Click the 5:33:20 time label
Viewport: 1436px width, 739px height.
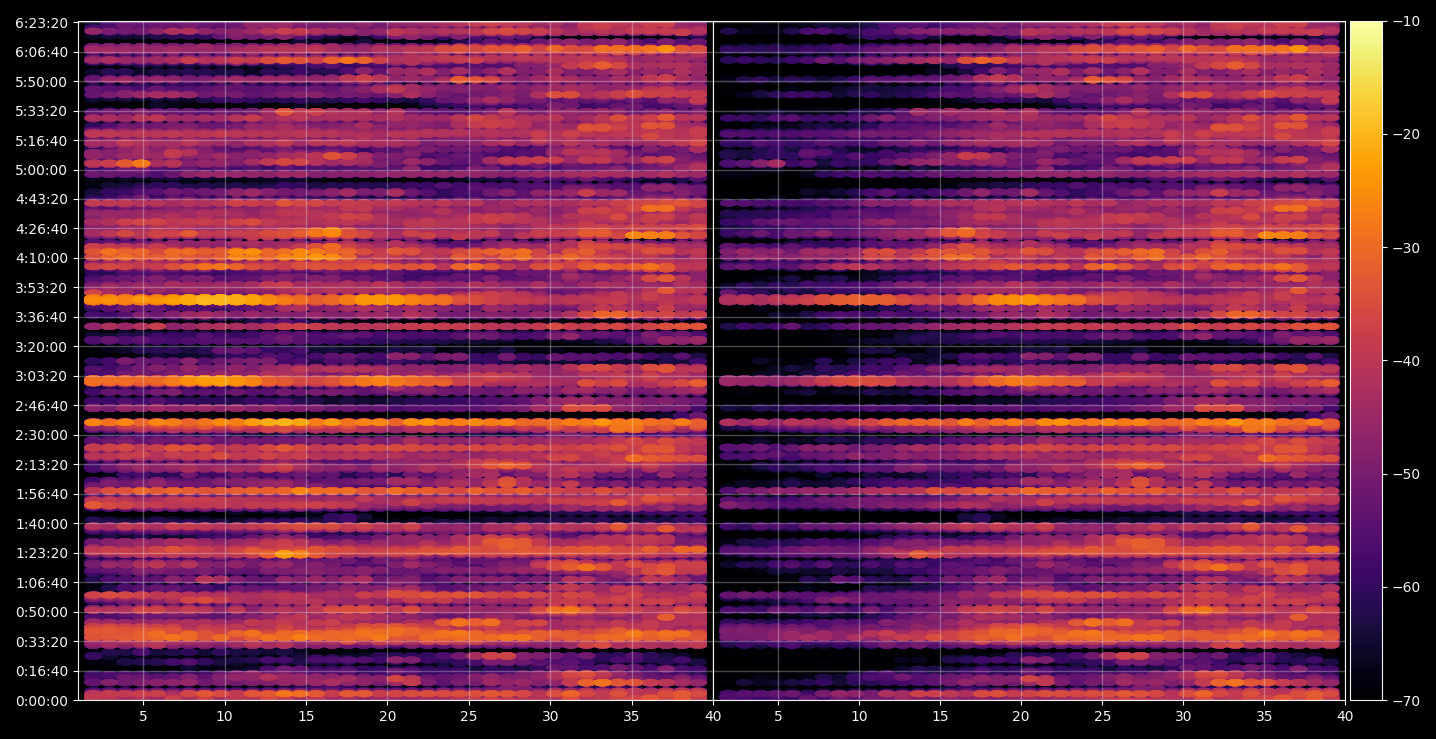point(42,111)
